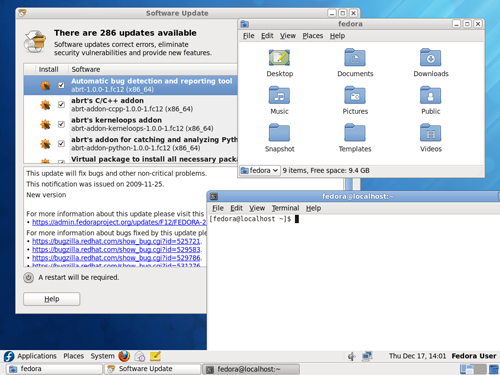Select the Downloads folder icon

click(x=430, y=58)
